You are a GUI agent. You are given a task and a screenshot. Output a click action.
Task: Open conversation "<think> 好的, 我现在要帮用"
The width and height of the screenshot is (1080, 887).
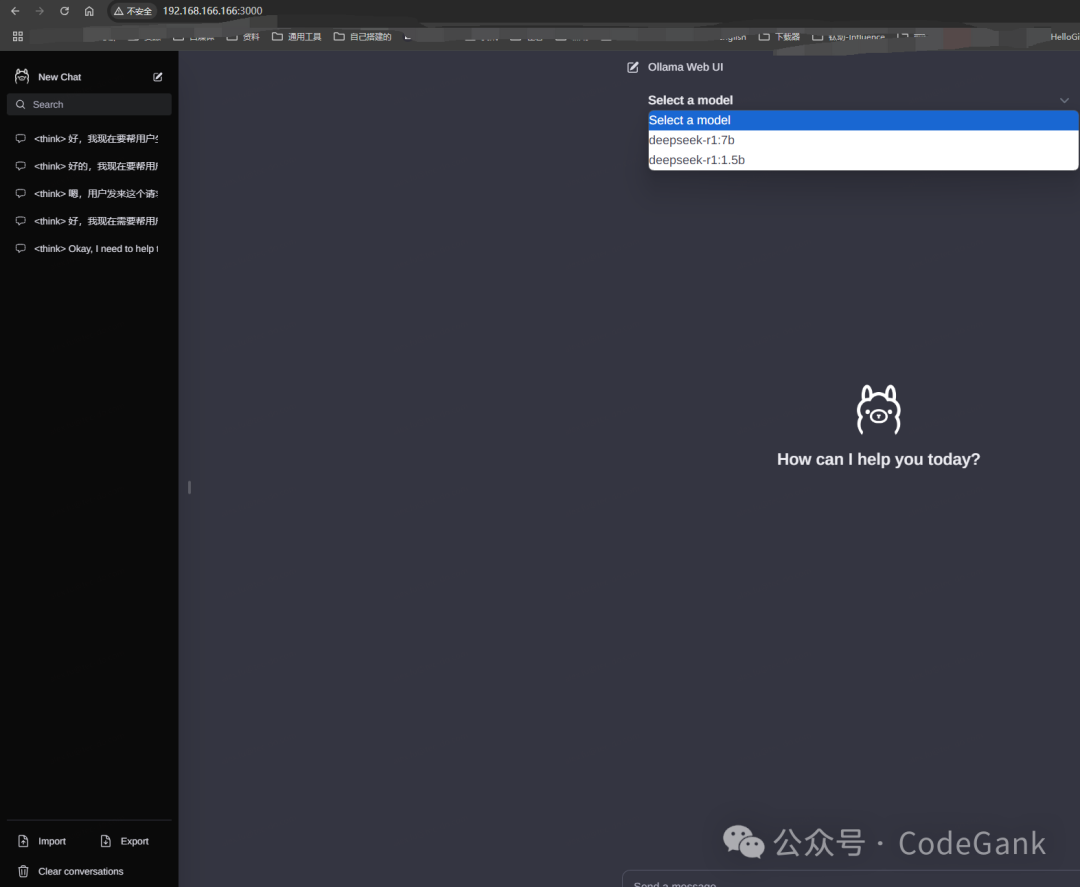90,166
